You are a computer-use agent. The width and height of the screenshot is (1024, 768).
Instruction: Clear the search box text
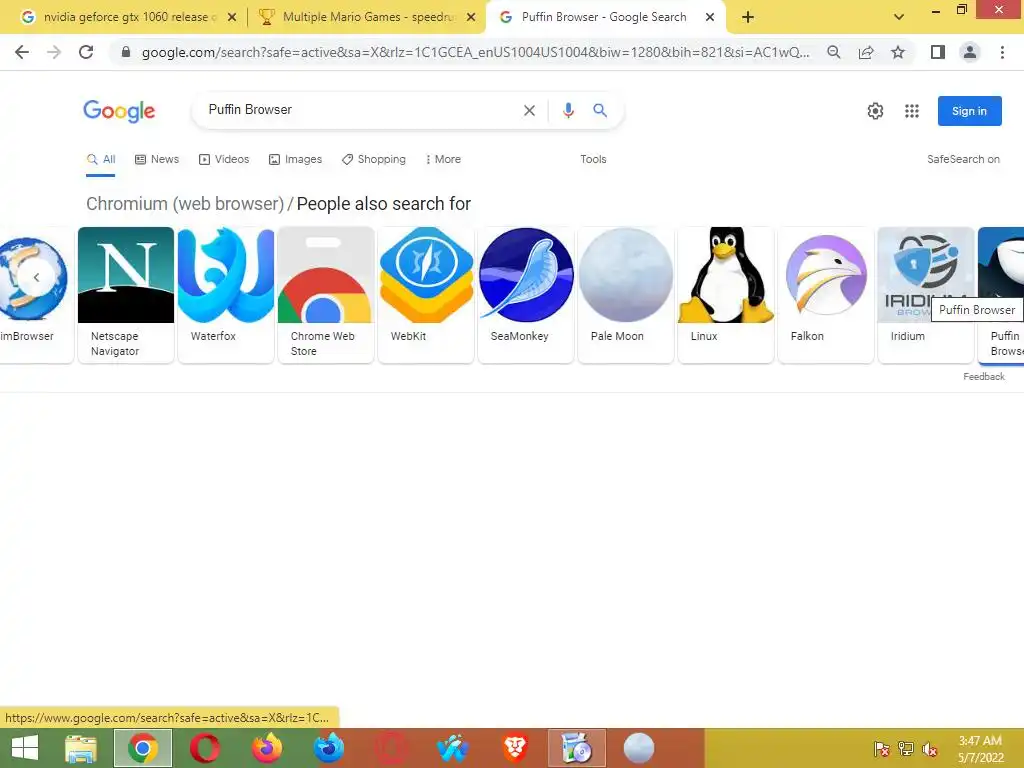coord(529,110)
